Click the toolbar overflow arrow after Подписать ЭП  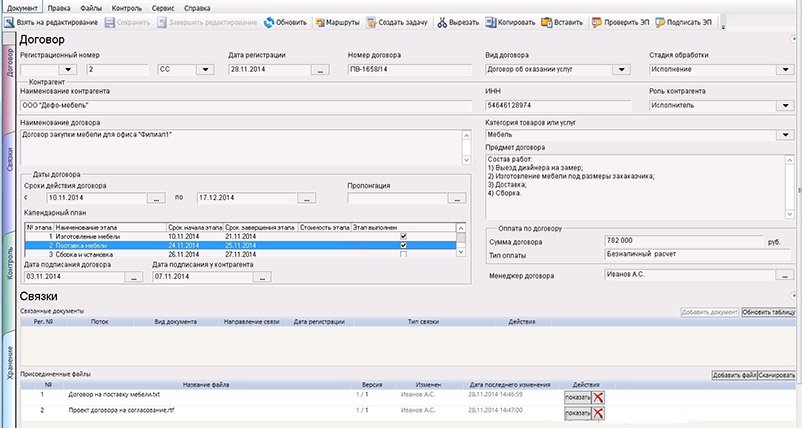(x=723, y=25)
